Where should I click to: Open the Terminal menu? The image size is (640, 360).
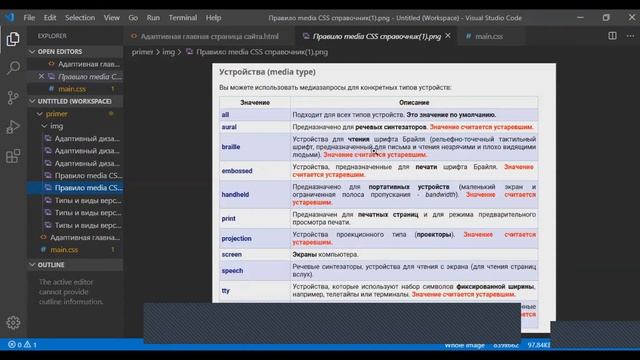(183, 18)
